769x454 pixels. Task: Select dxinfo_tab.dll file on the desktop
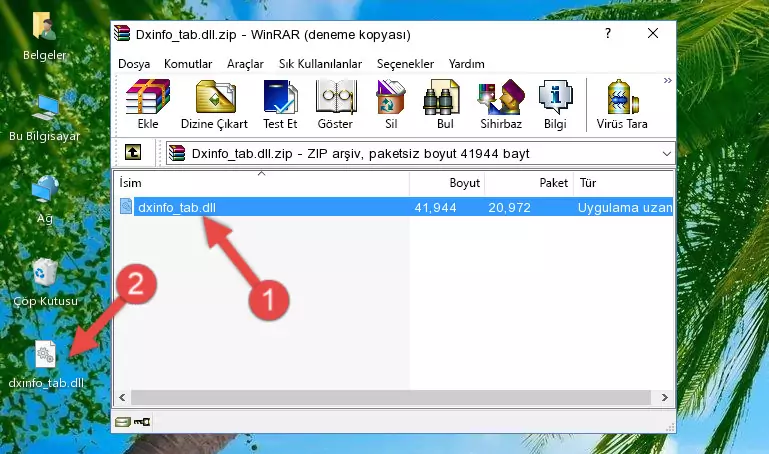[46, 364]
